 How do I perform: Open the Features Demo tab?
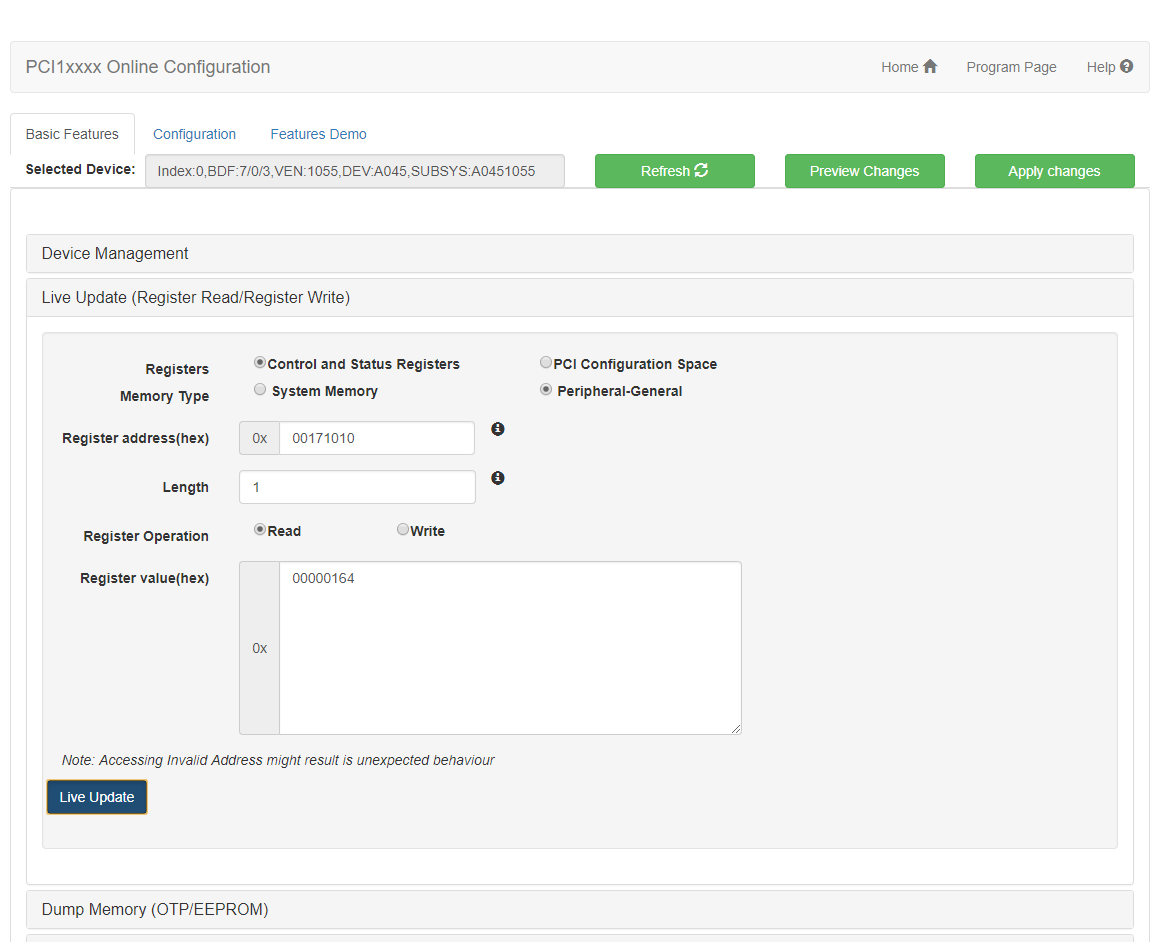[x=318, y=134]
